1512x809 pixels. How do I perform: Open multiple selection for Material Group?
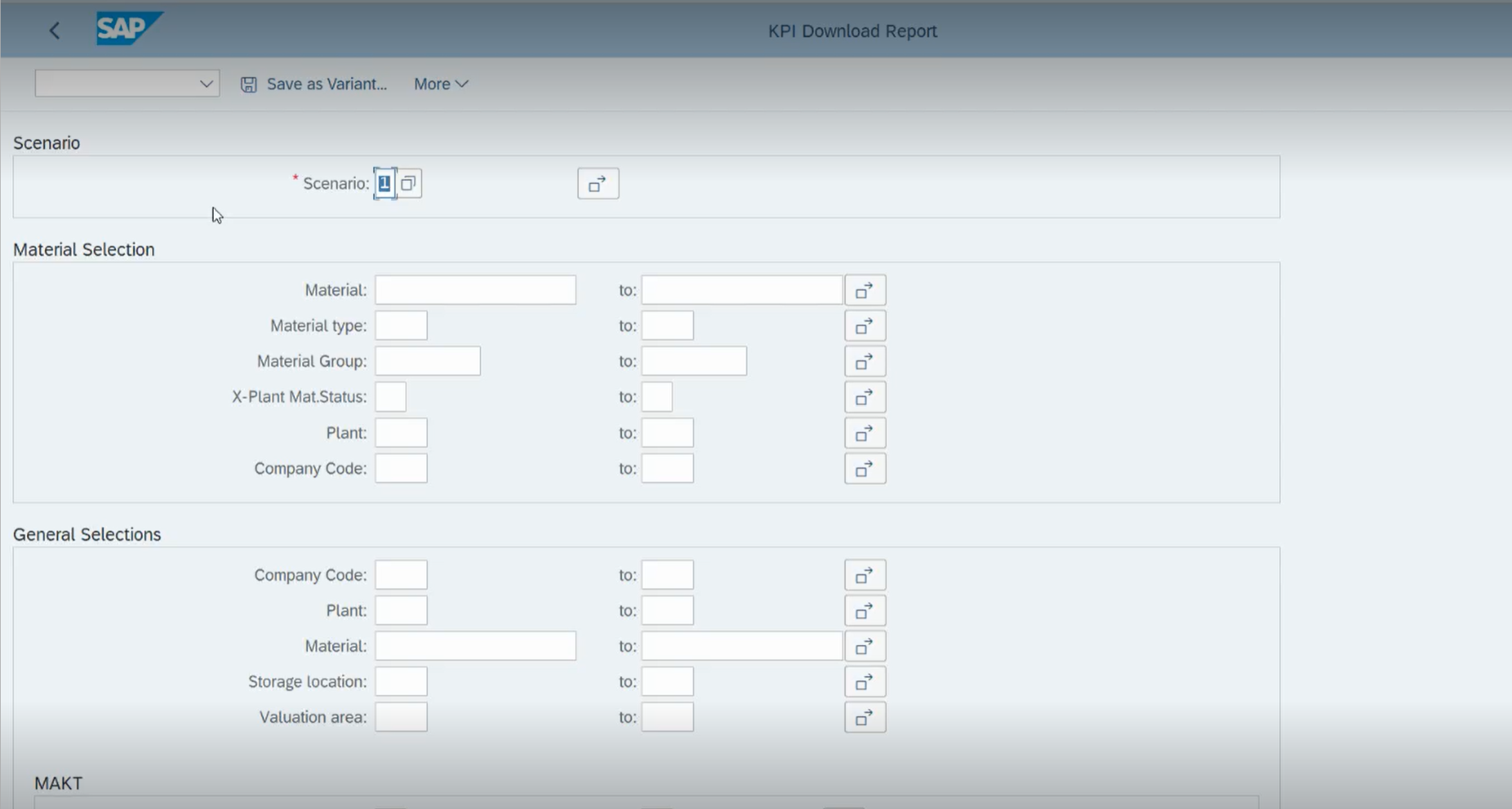(x=865, y=361)
